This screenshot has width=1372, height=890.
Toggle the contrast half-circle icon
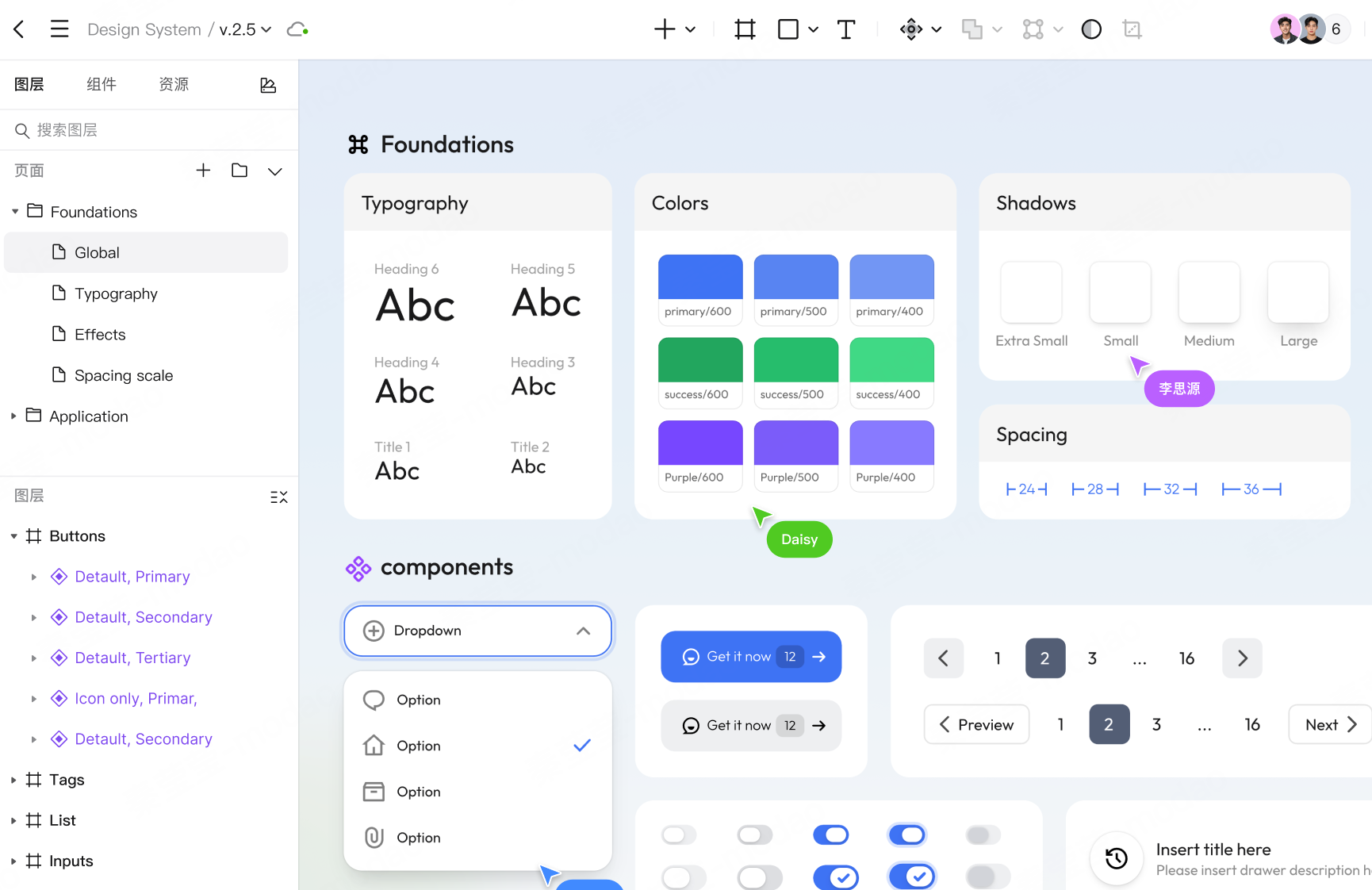1091,29
